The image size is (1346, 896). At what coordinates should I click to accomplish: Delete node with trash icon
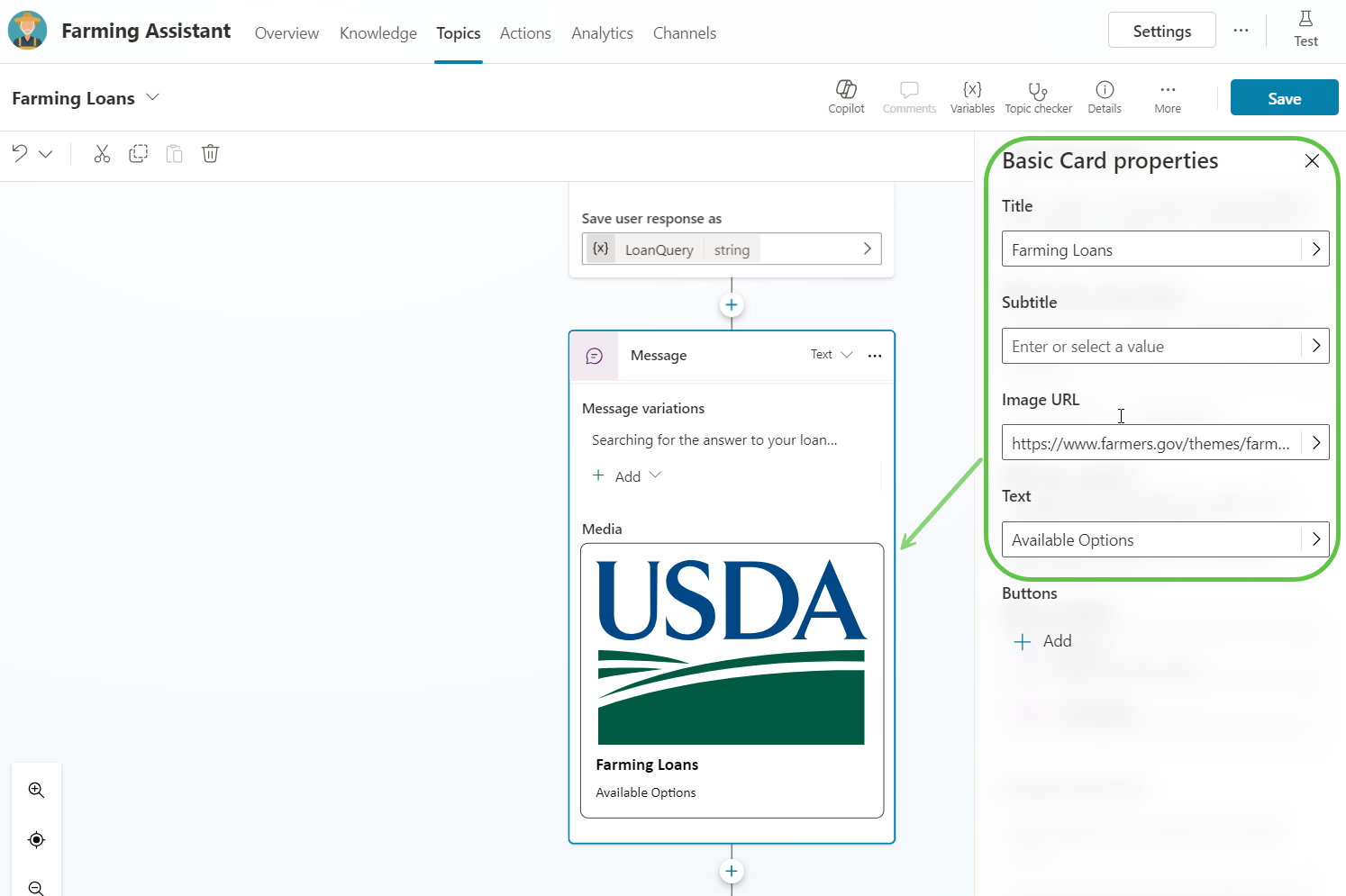point(210,154)
